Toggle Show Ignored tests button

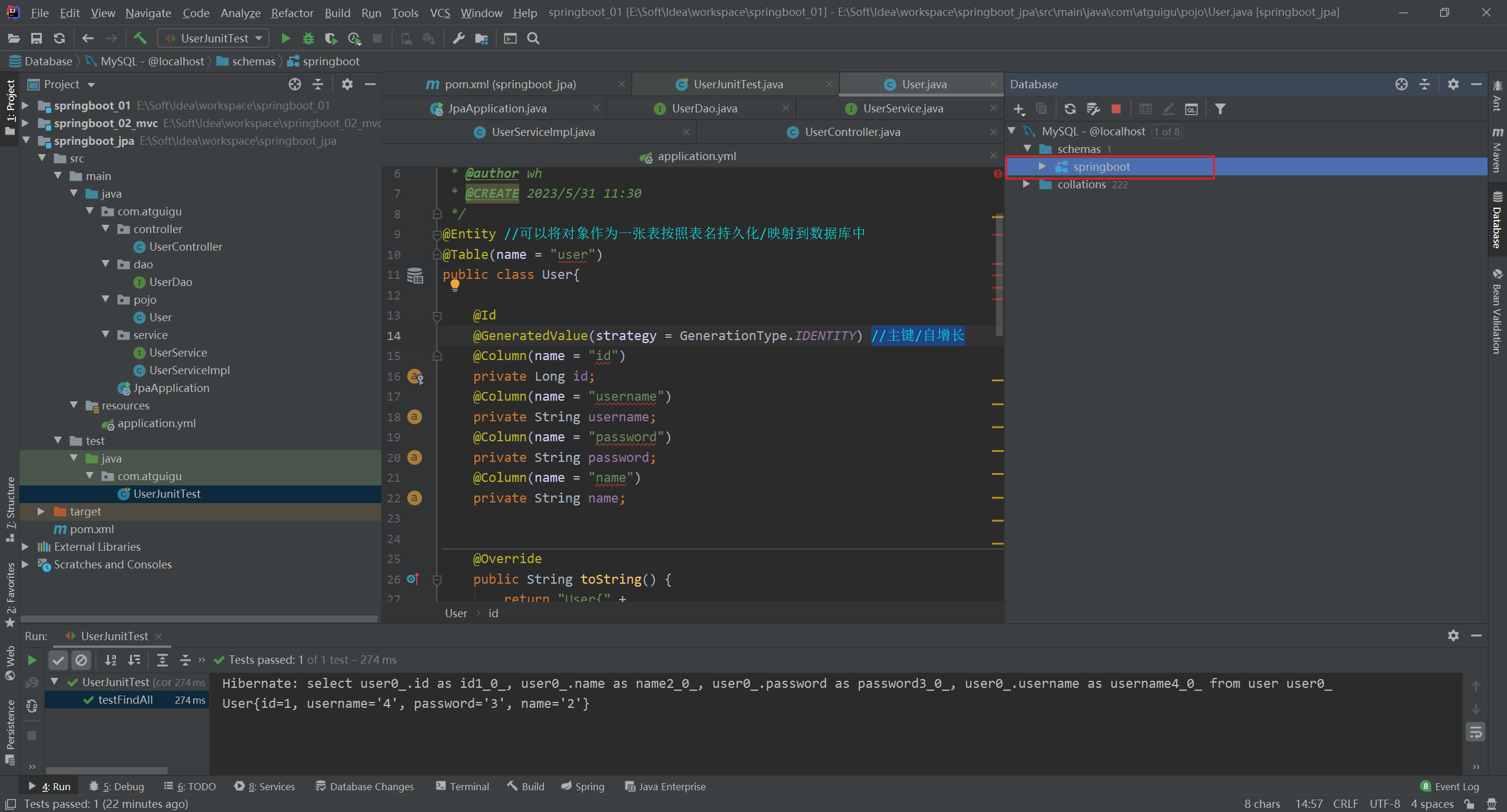pyautogui.click(x=81, y=660)
